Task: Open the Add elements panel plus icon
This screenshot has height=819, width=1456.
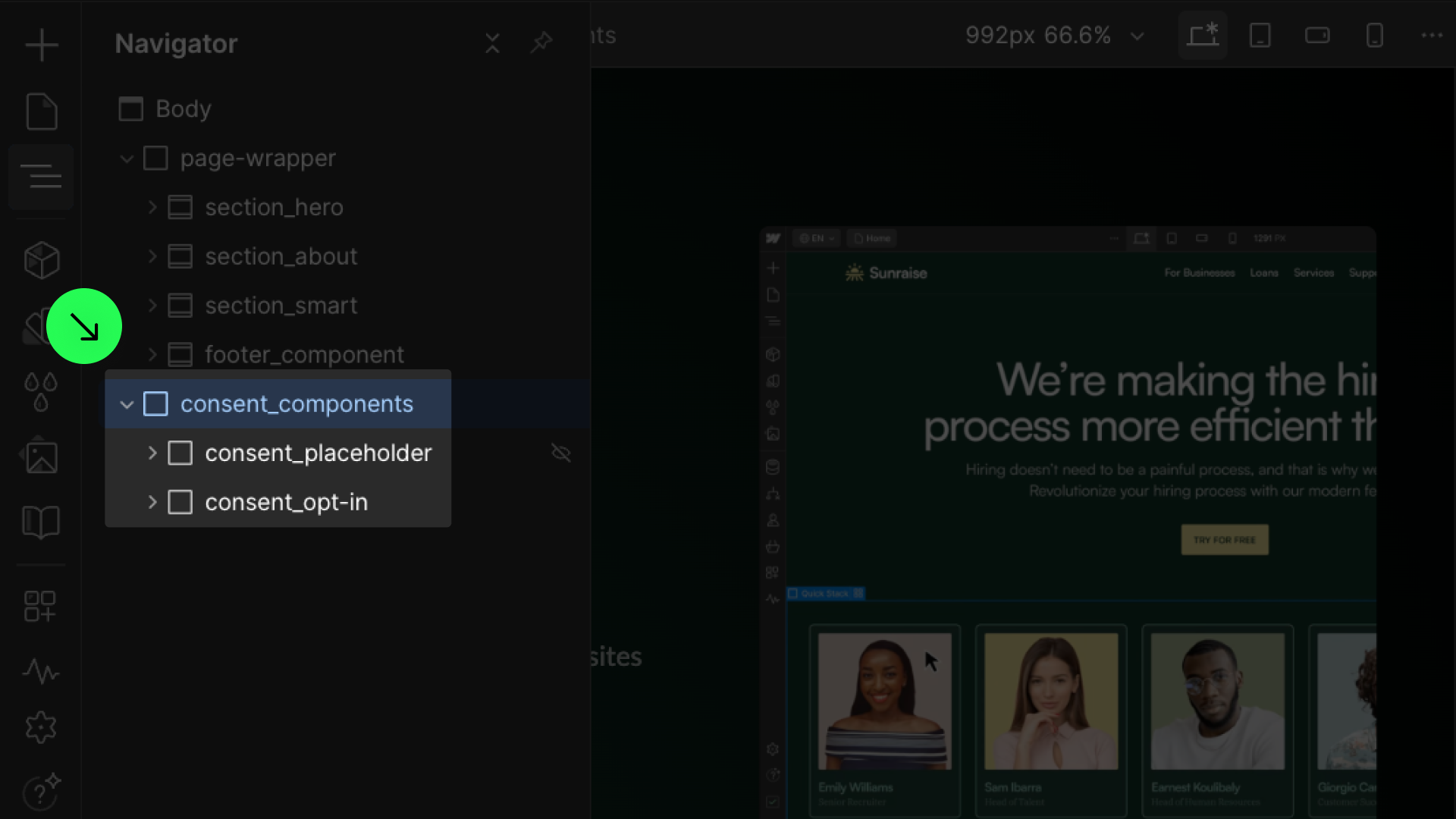Action: tap(41, 45)
